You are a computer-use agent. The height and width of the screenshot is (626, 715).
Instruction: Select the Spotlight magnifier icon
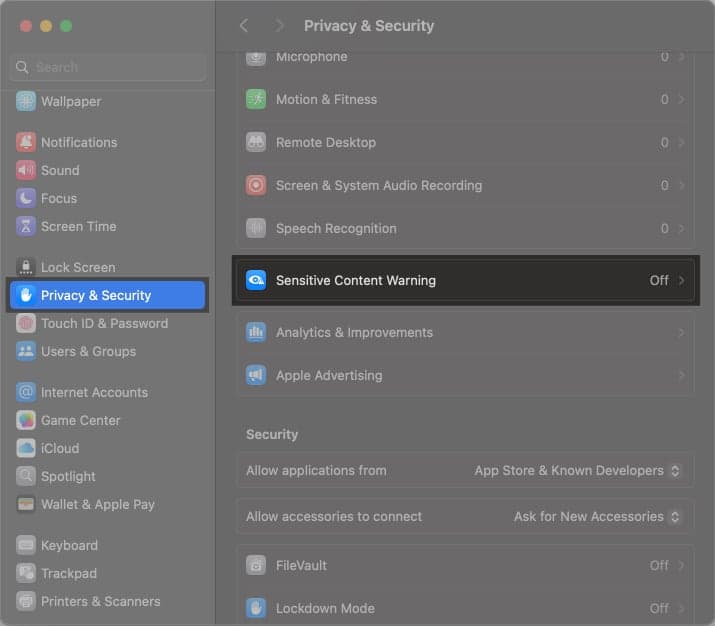click(26, 476)
